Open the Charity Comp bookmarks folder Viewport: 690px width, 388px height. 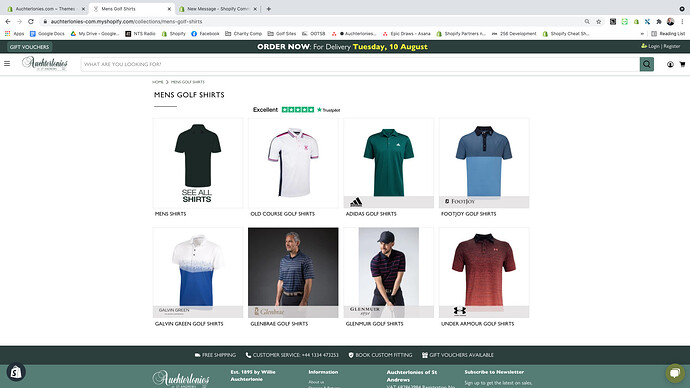coord(243,33)
